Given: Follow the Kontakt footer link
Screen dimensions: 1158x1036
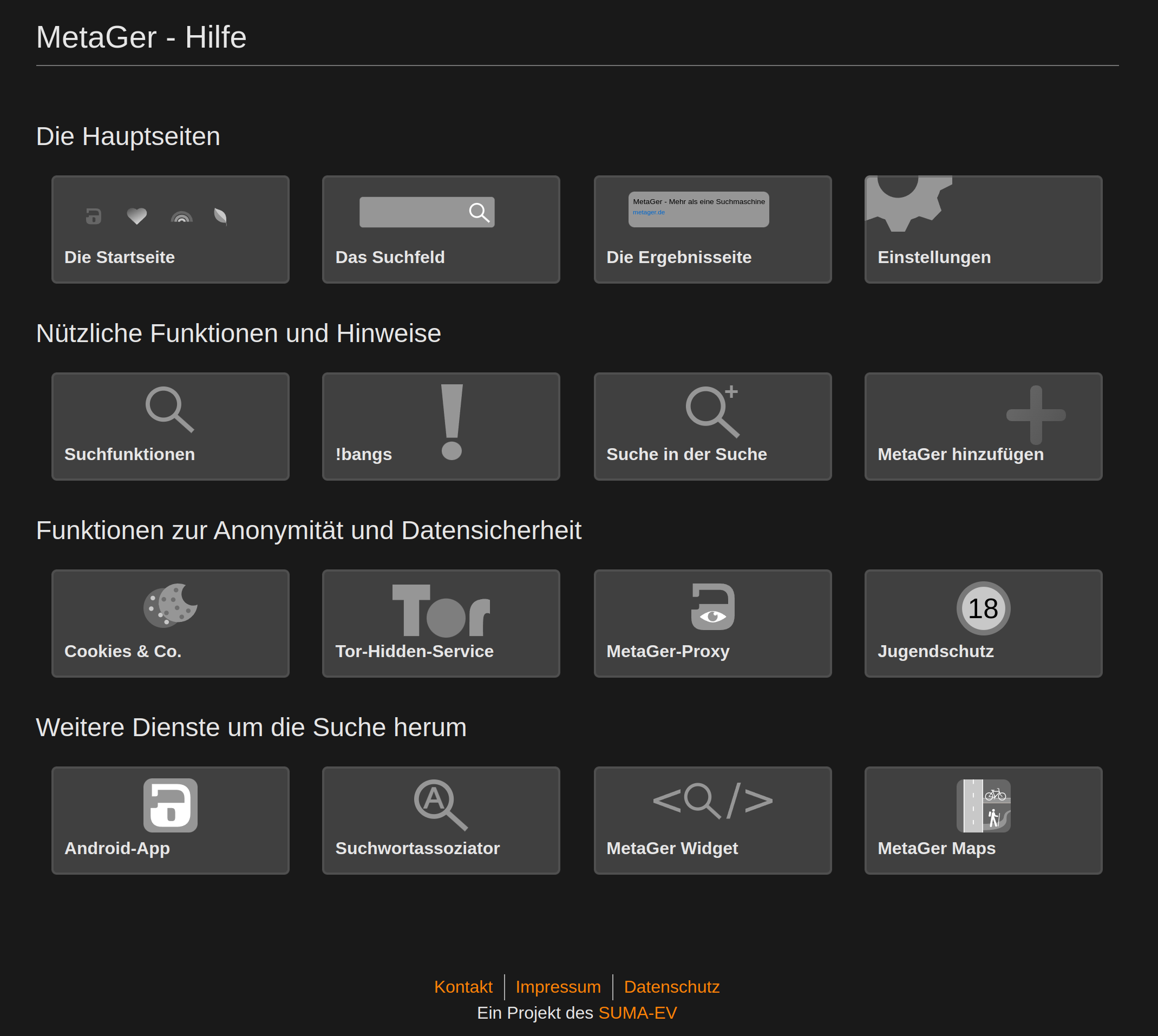Looking at the screenshot, I should click(463, 987).
